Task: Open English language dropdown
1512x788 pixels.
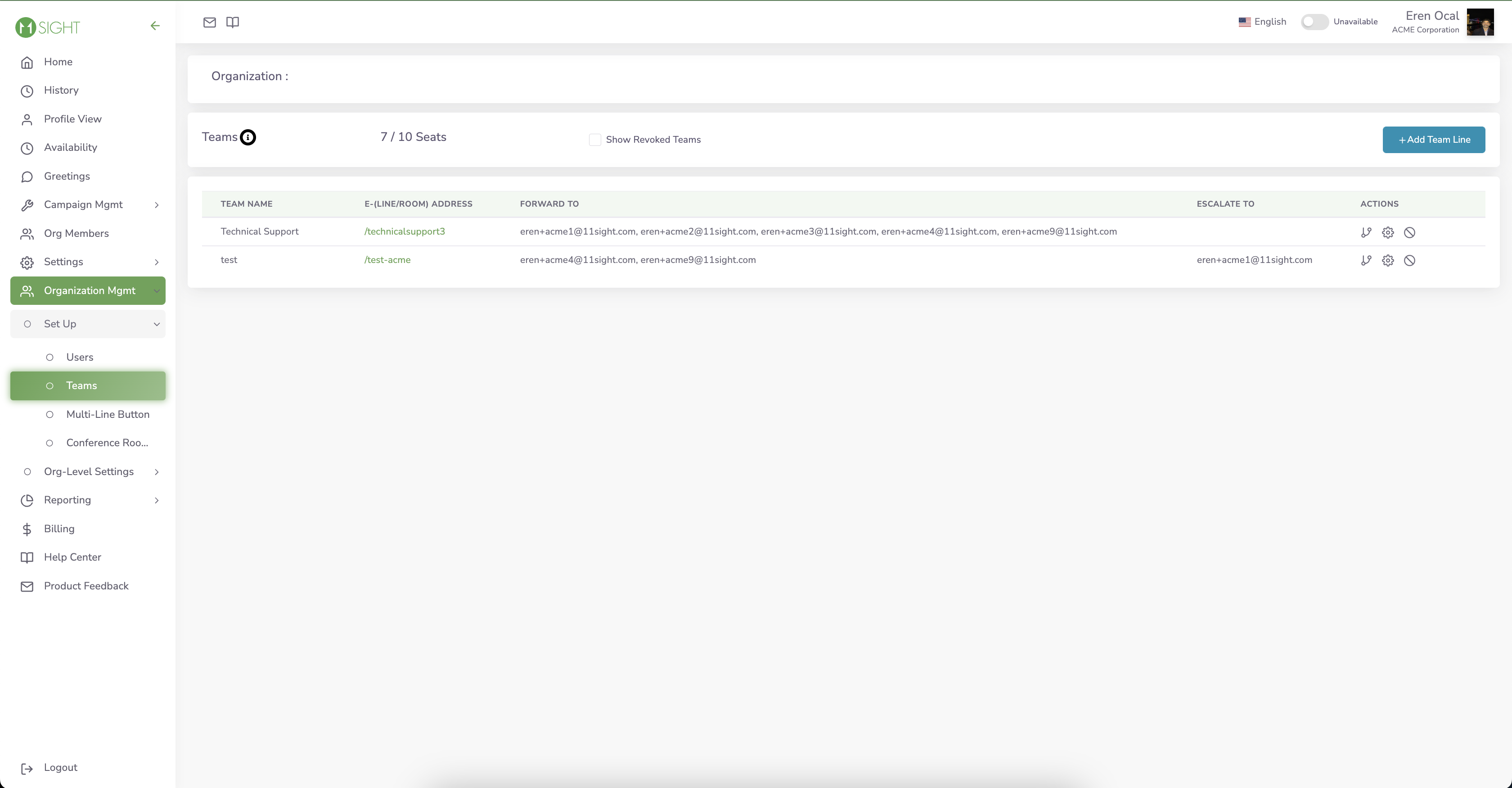Action: tap(1263, 22)
